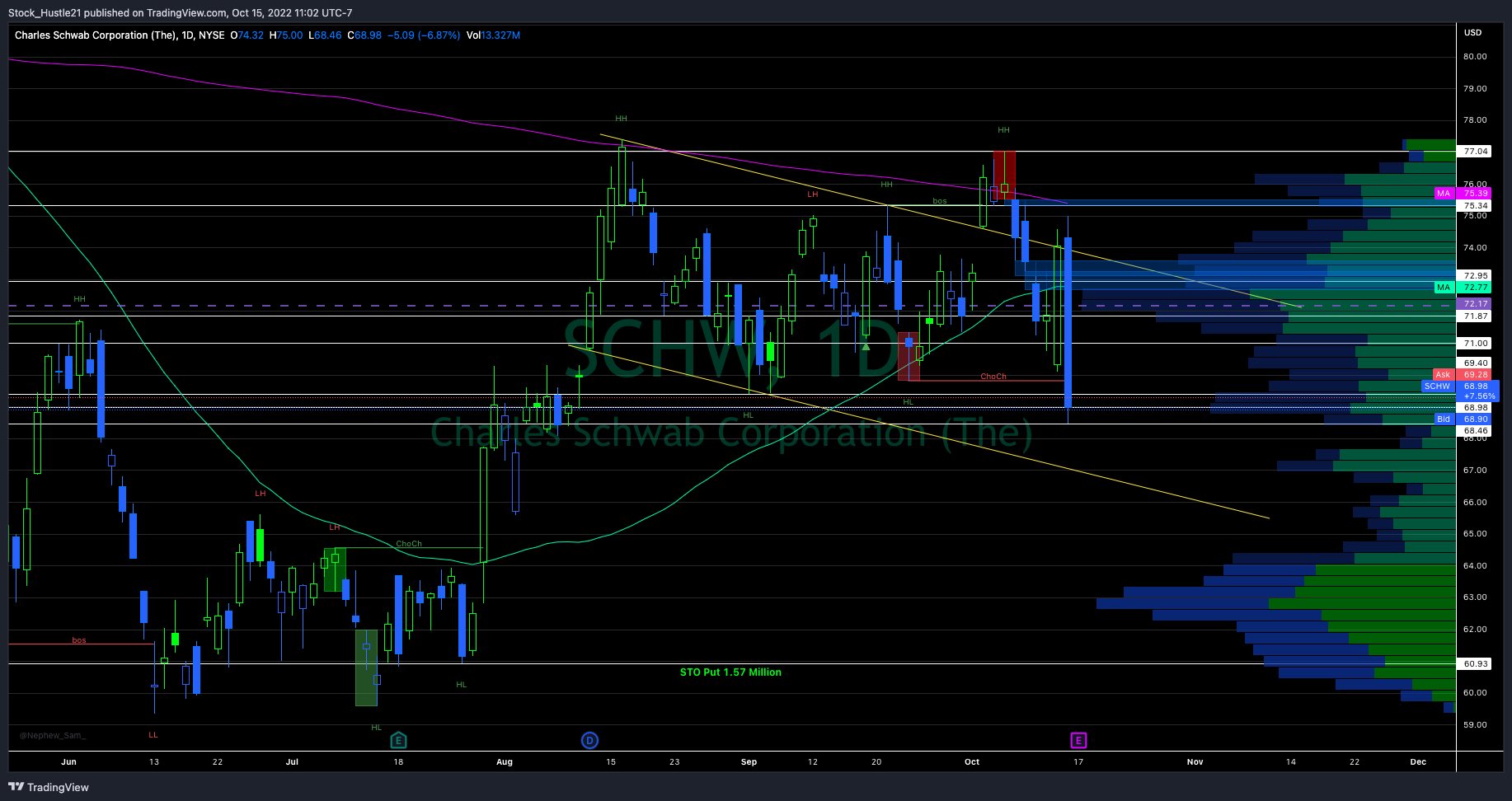Click the Nov label on the time axis

point(1195,762)
